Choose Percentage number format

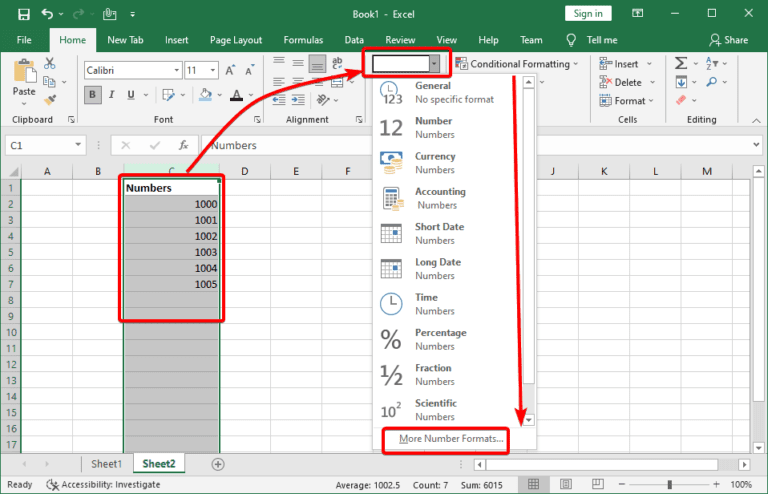click(448, 339)
